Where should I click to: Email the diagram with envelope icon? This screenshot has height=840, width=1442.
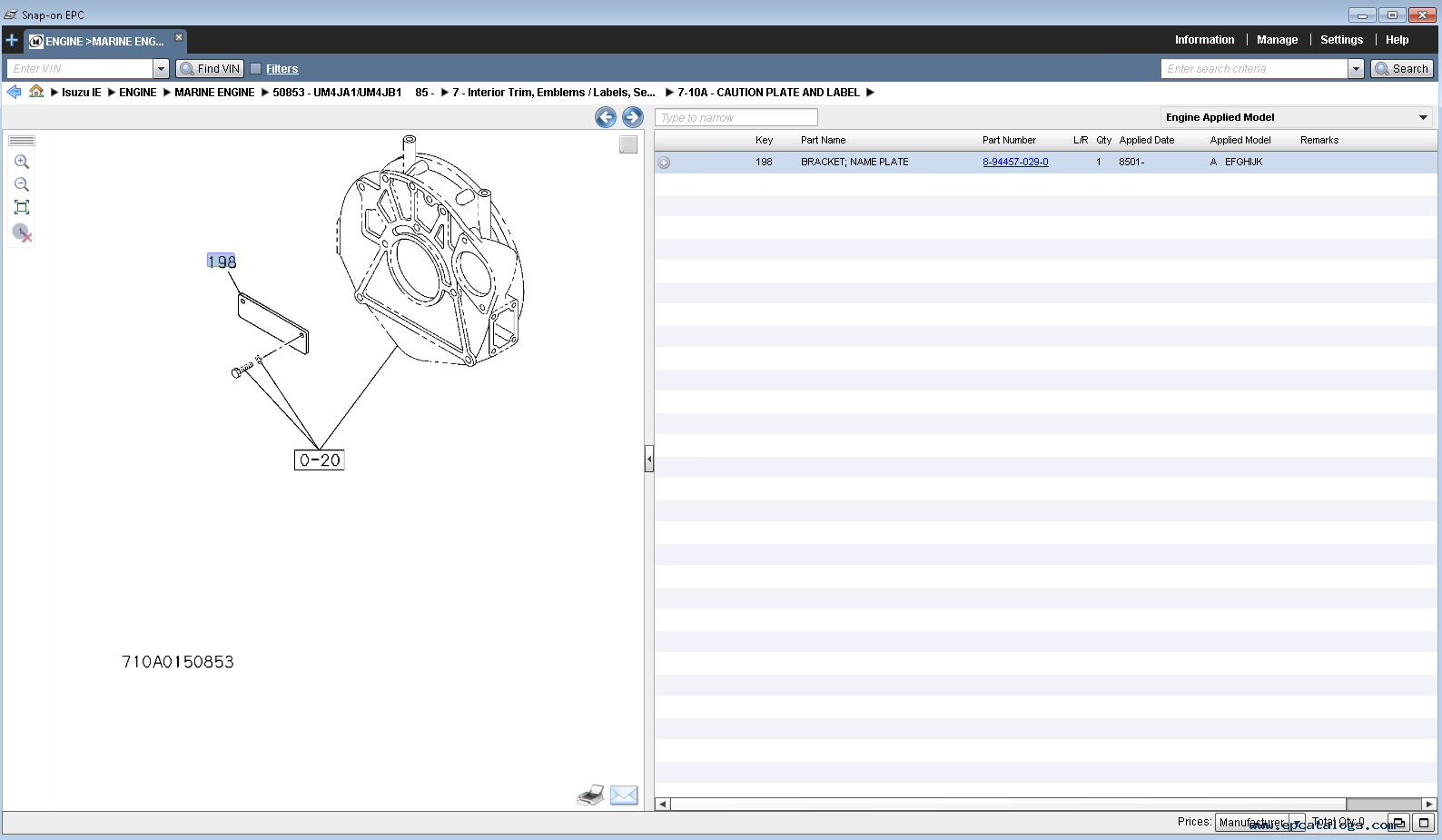pyautogui.click(x=624, y=796)
